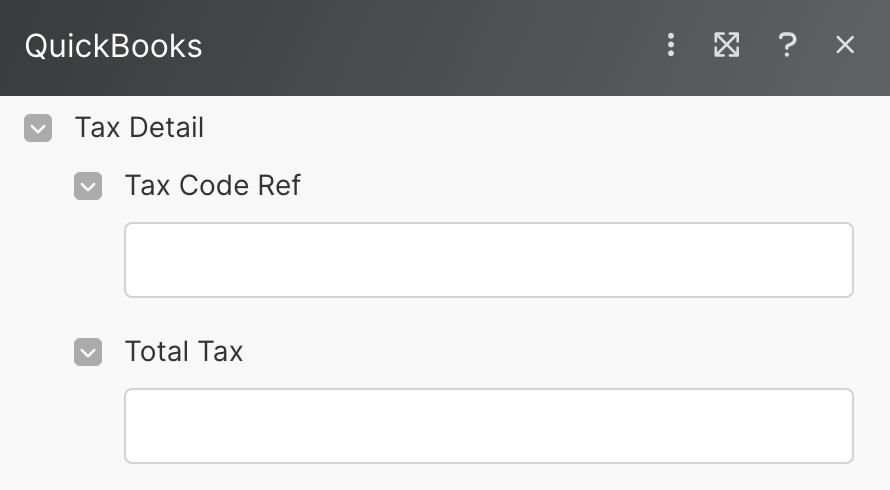Collapse the Tax Detail section

point(38,128)
